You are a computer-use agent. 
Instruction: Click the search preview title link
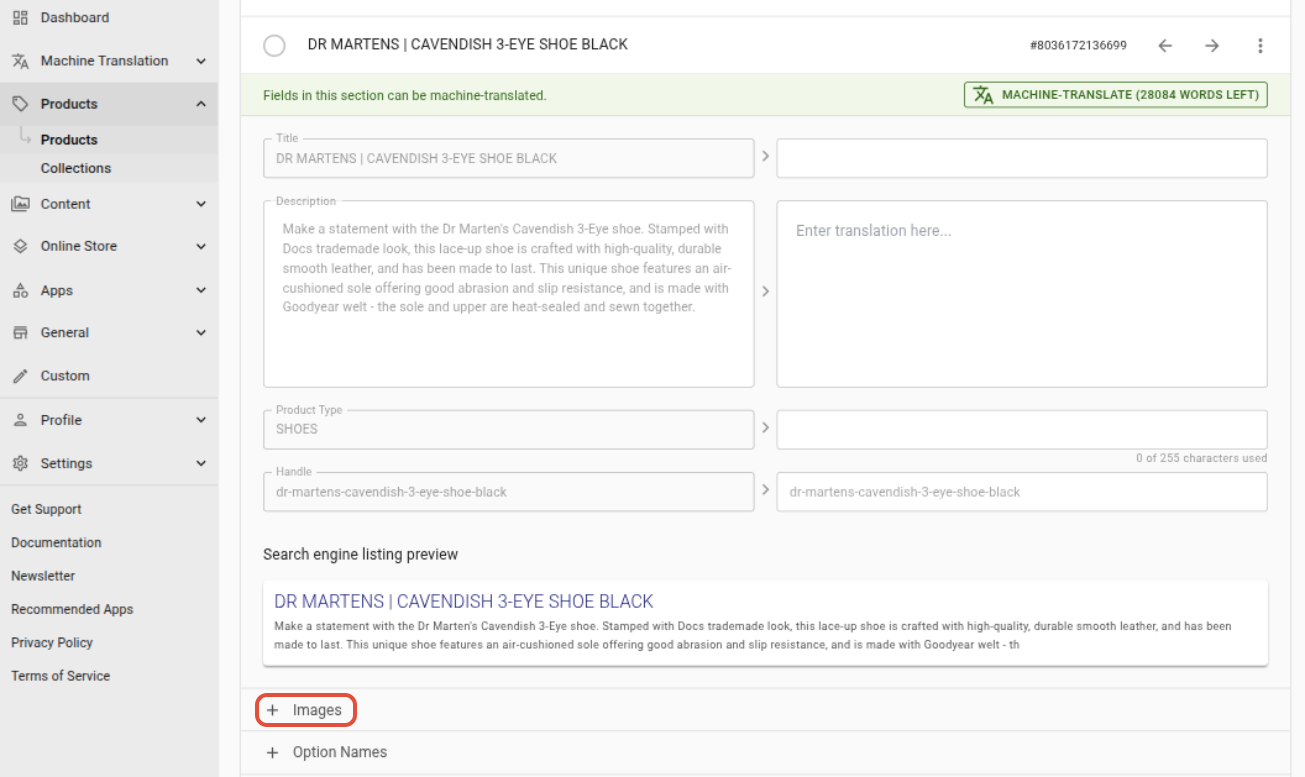tap(464, 601)
